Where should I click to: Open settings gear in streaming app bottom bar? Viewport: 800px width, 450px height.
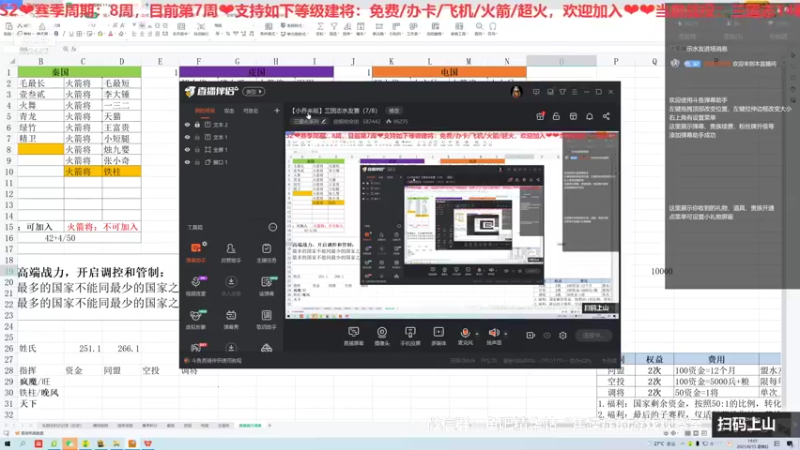(563, 335)
